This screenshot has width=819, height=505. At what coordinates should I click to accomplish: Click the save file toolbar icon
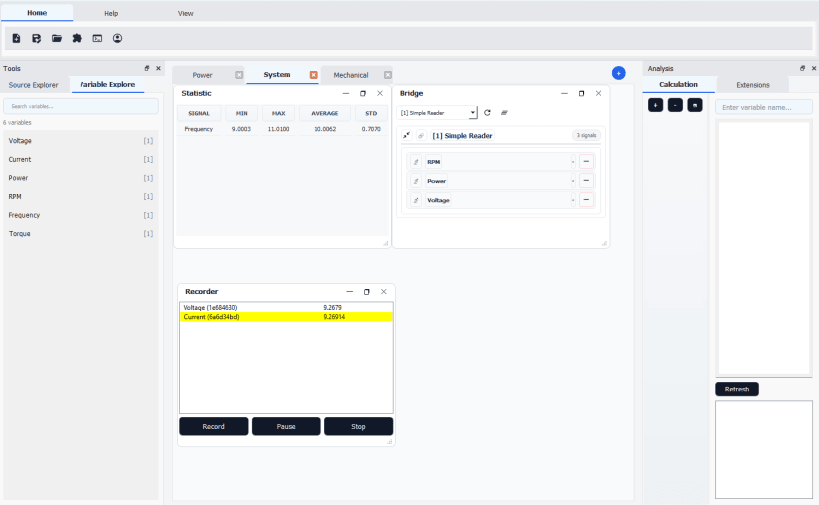pyautogui.click(x=37, y=38)
